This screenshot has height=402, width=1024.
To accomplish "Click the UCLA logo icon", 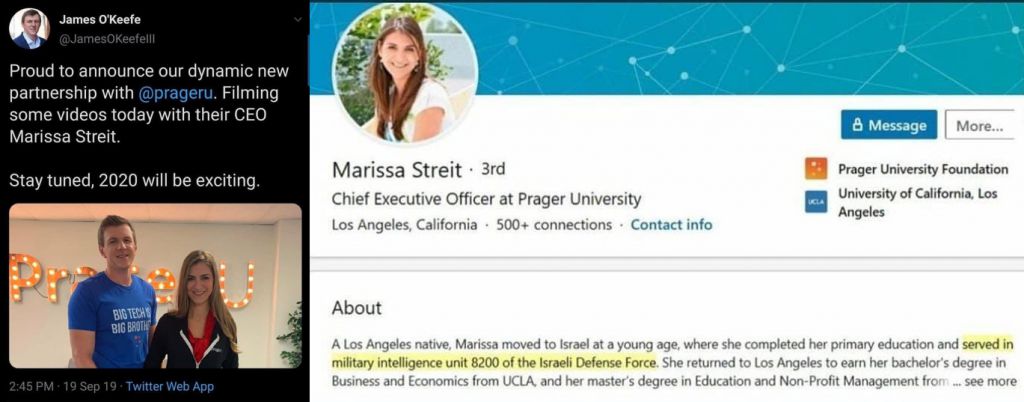I will (816, 203).
